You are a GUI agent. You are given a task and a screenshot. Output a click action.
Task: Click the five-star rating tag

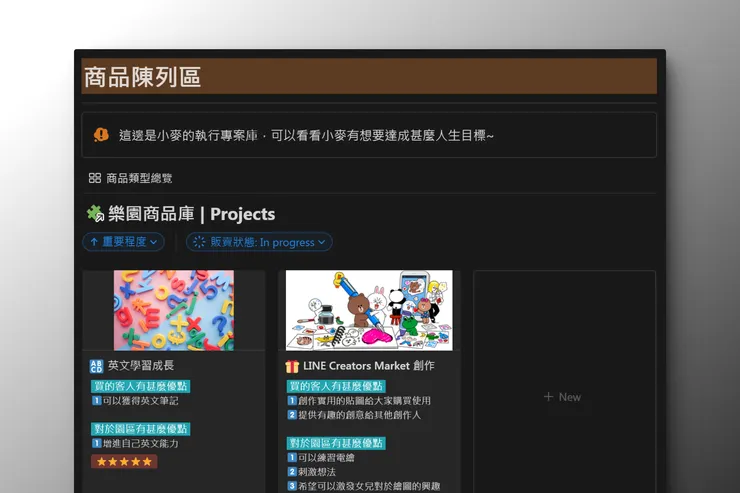124,461
